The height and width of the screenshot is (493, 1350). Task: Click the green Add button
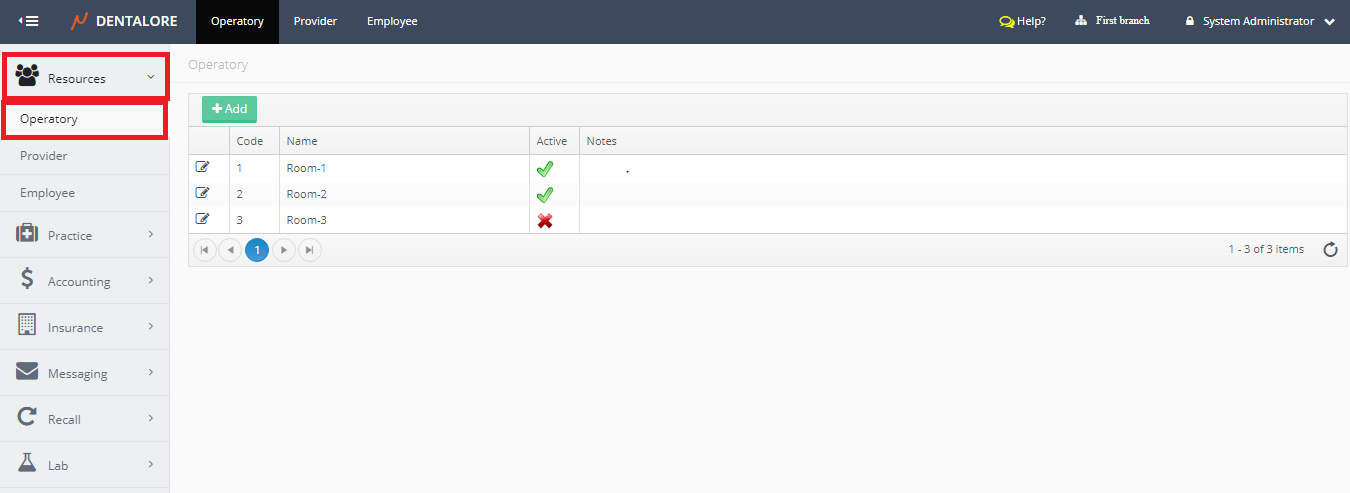pyautogui.click(x=229, y=109)
